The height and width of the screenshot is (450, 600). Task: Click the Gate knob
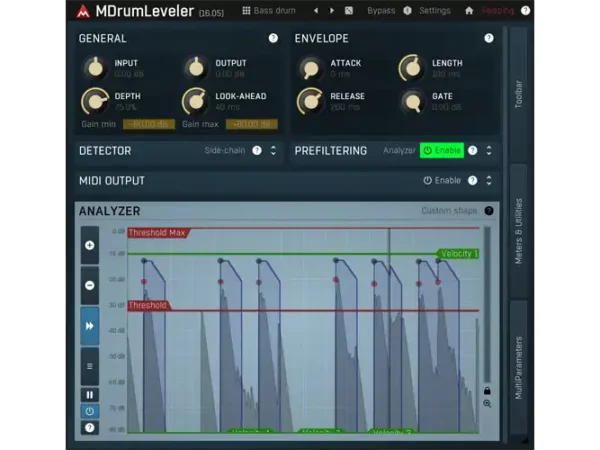pos(412,101)
